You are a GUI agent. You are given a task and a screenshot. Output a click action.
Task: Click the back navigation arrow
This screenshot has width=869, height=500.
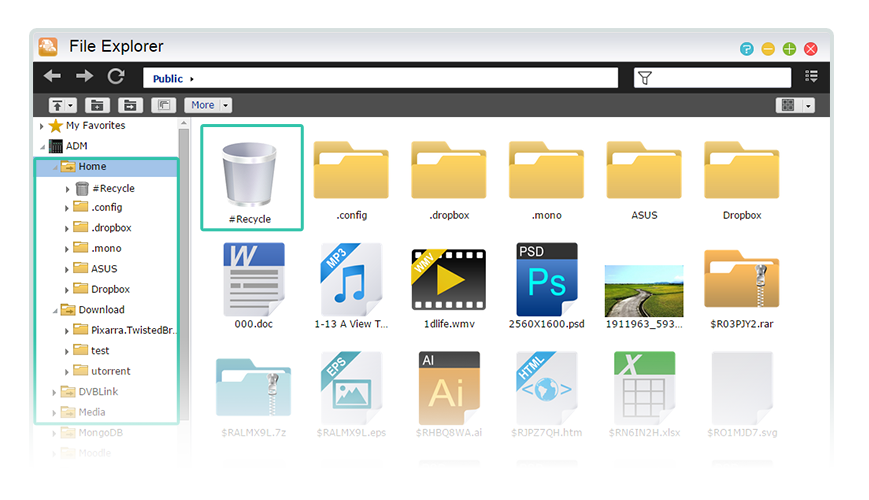point(52,77)
